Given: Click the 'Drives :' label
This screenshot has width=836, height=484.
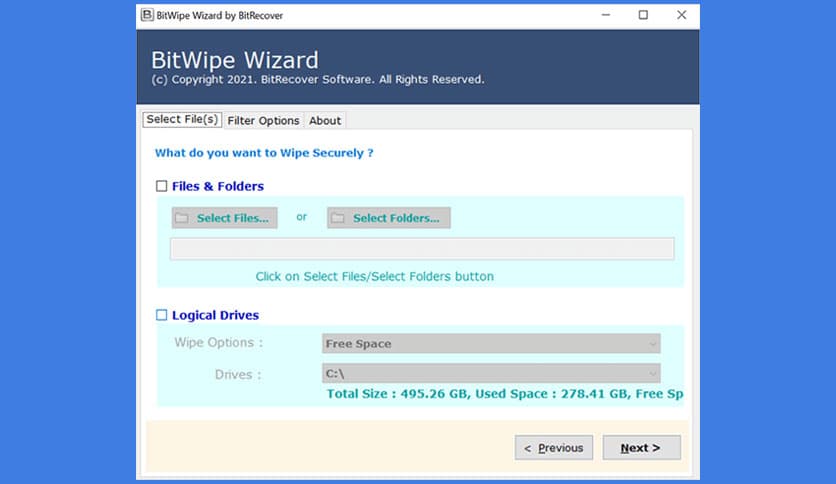Looking at the screenshot, I should 238,375.
